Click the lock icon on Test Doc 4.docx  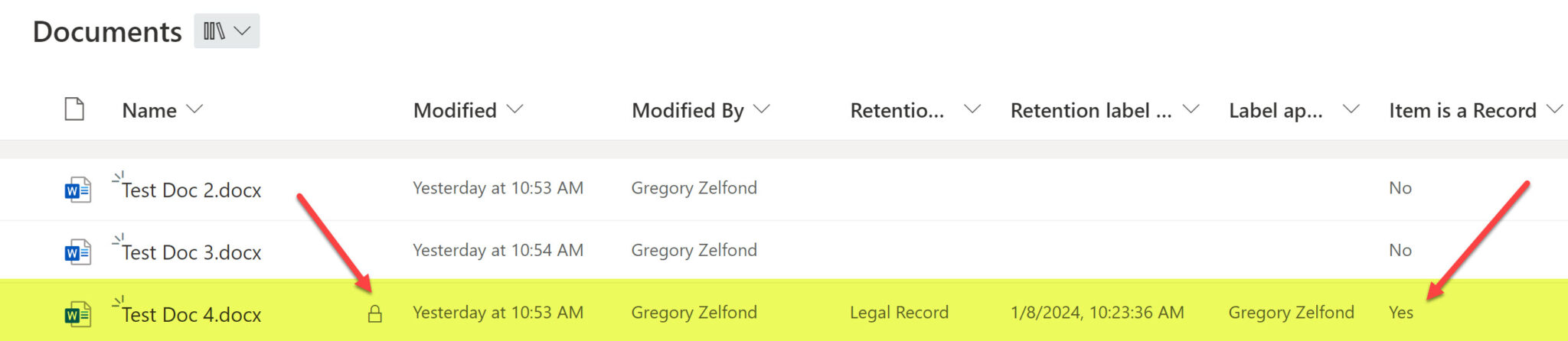(374, 313)
